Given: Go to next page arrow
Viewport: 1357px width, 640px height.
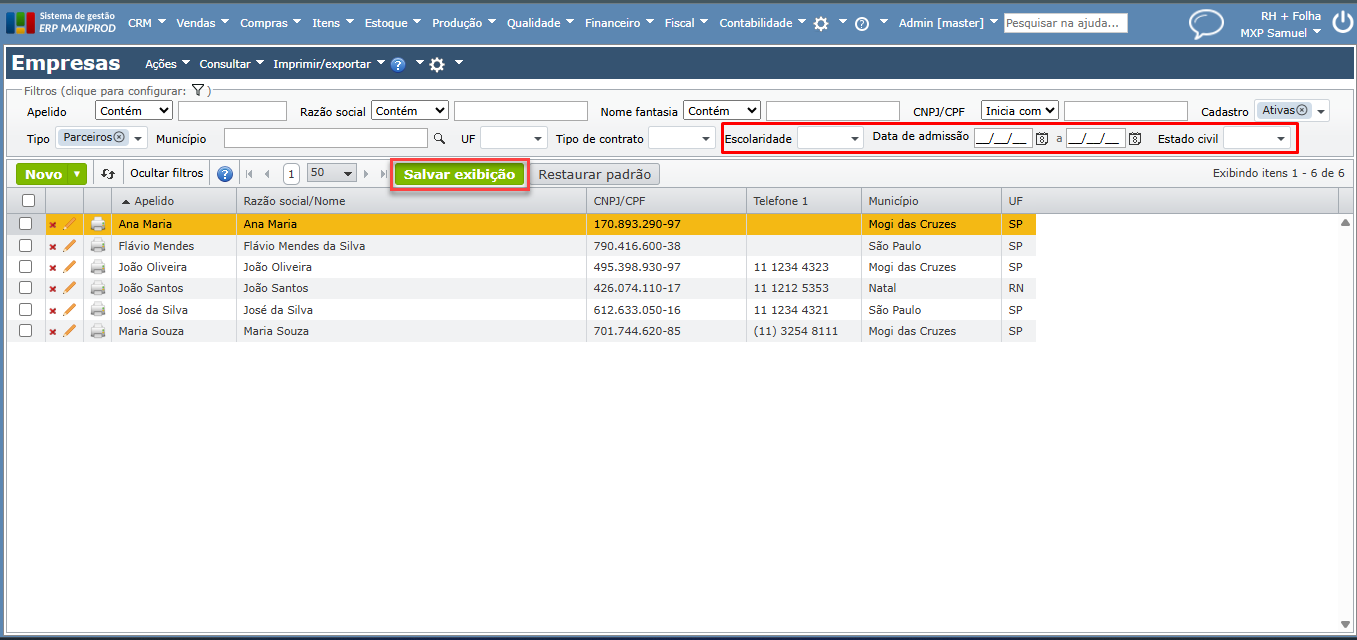Looking at the screenshot, I should pos(366,174).
